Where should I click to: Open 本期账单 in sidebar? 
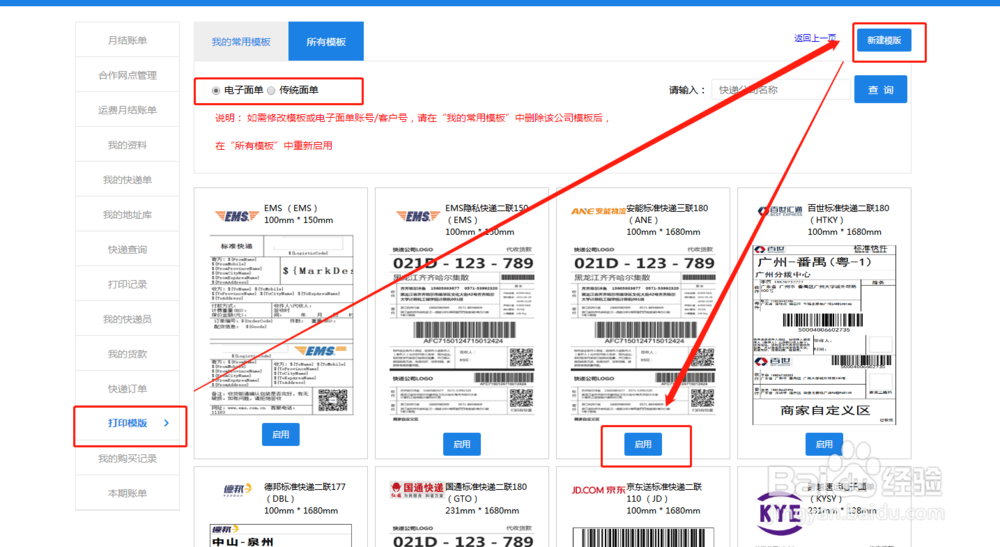pos(128,493)
